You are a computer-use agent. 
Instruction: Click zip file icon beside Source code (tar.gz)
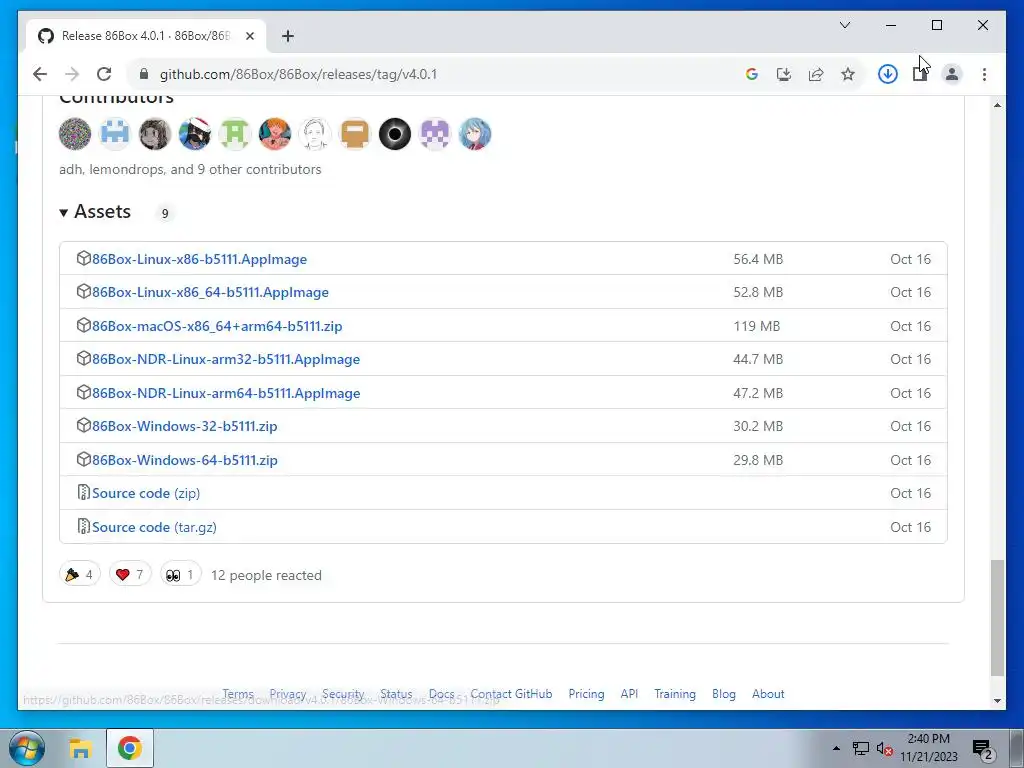pos(84,526)
